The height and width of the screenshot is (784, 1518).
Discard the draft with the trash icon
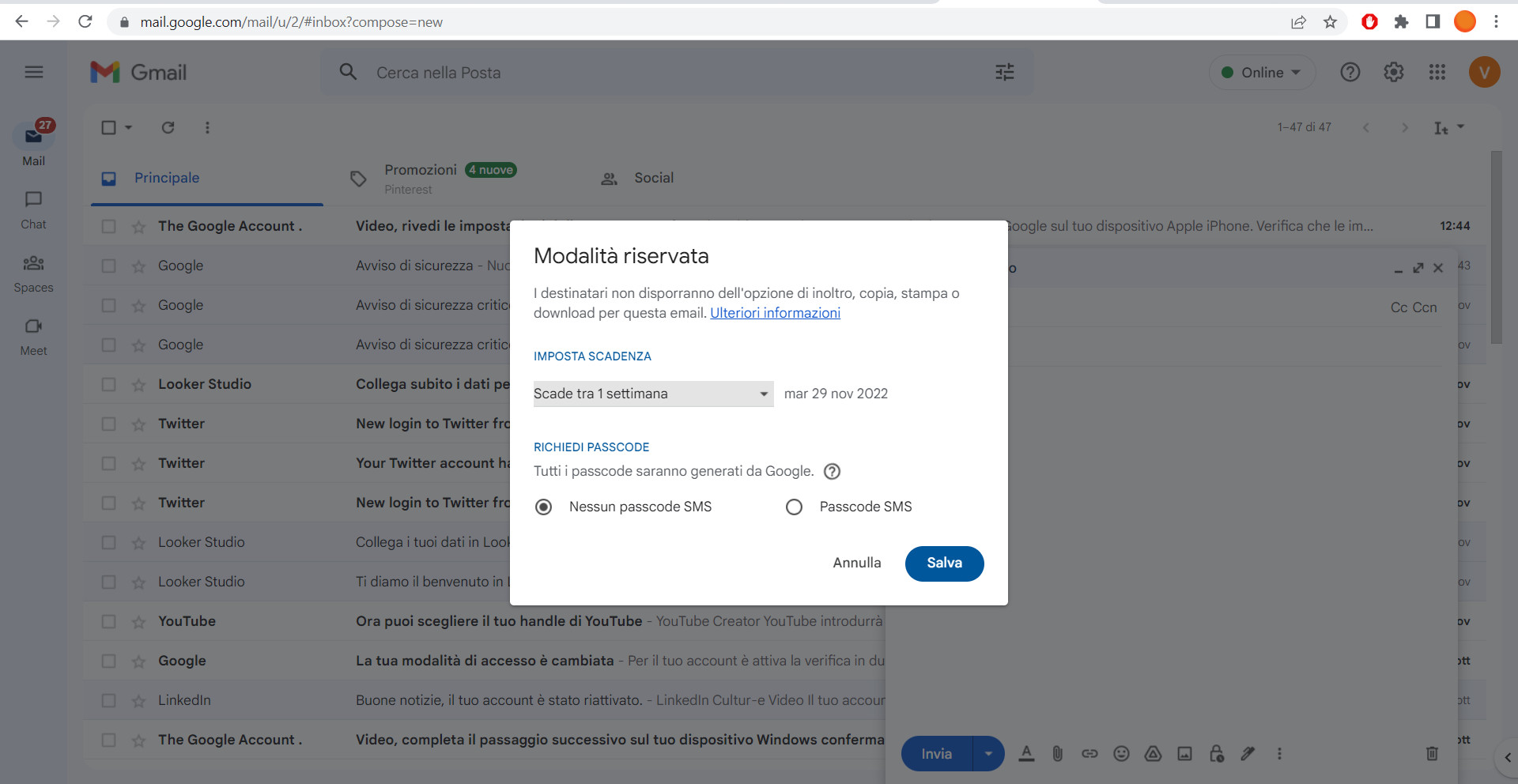point(1432,754)
